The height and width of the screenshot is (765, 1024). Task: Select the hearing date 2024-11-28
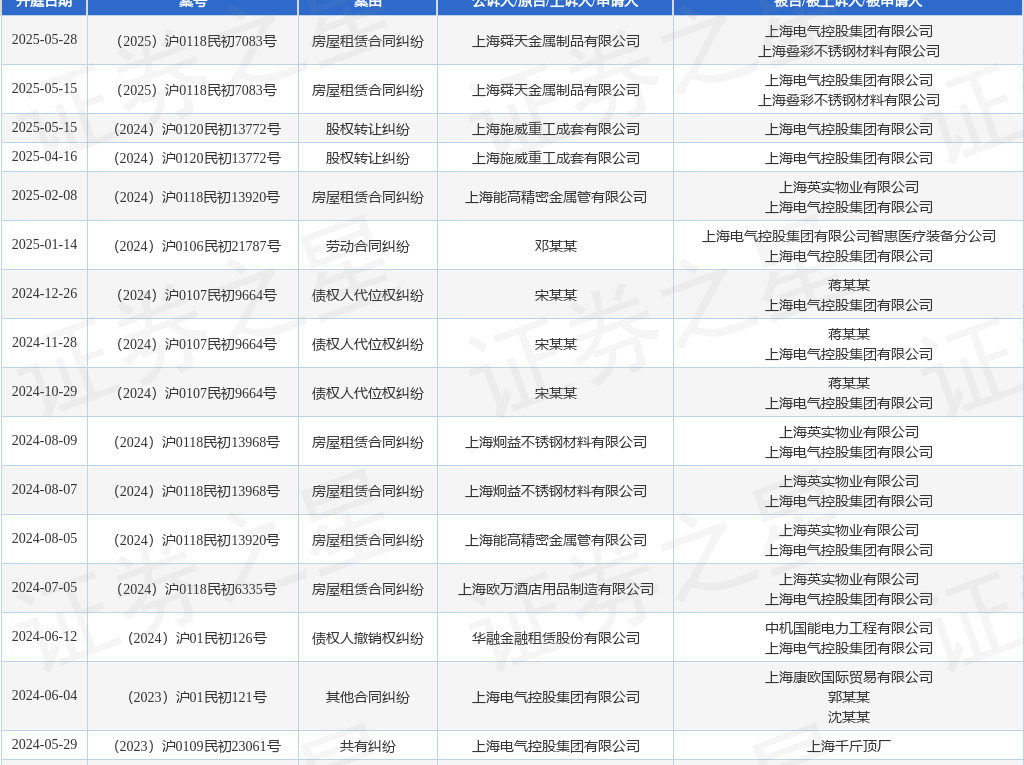[x=44, y=343]
